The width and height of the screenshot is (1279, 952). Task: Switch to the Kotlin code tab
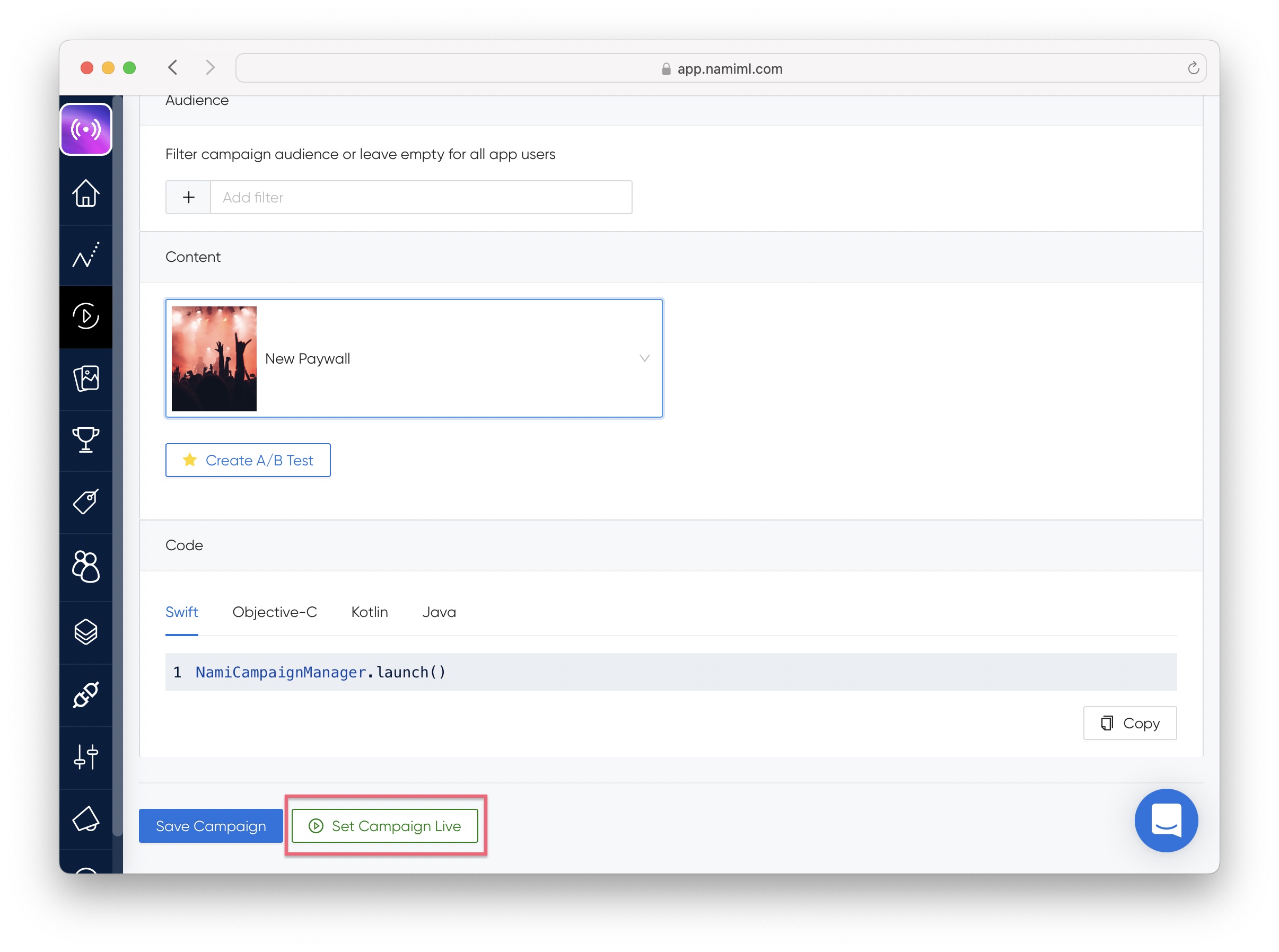tap(370, 612)
